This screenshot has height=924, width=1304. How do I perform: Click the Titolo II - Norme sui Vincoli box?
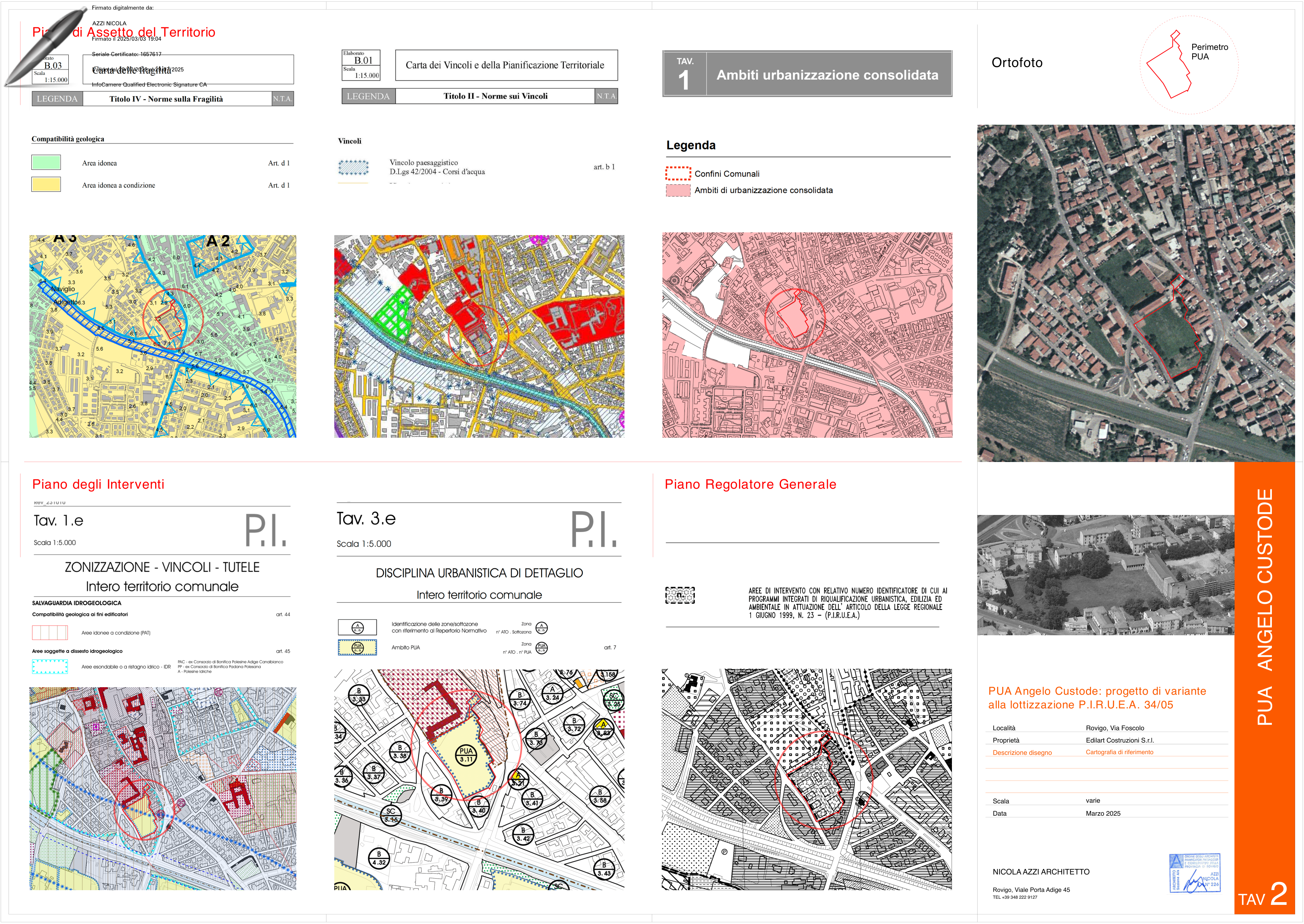tap(495, 96)
